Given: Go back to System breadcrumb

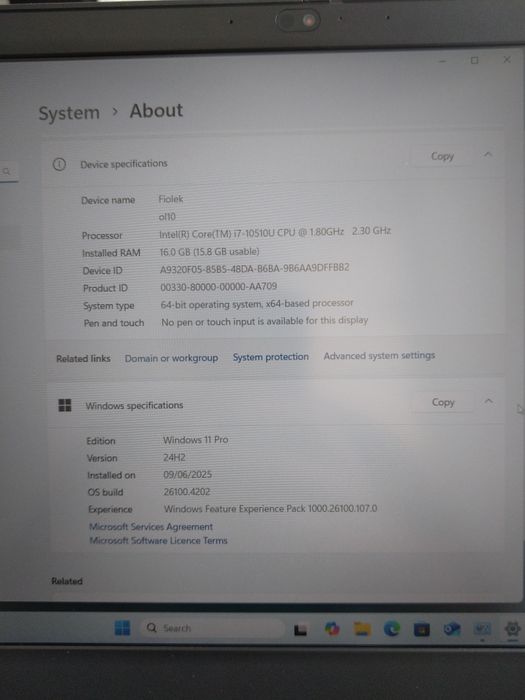Looking at the screenshot, I should pos(69,113).
